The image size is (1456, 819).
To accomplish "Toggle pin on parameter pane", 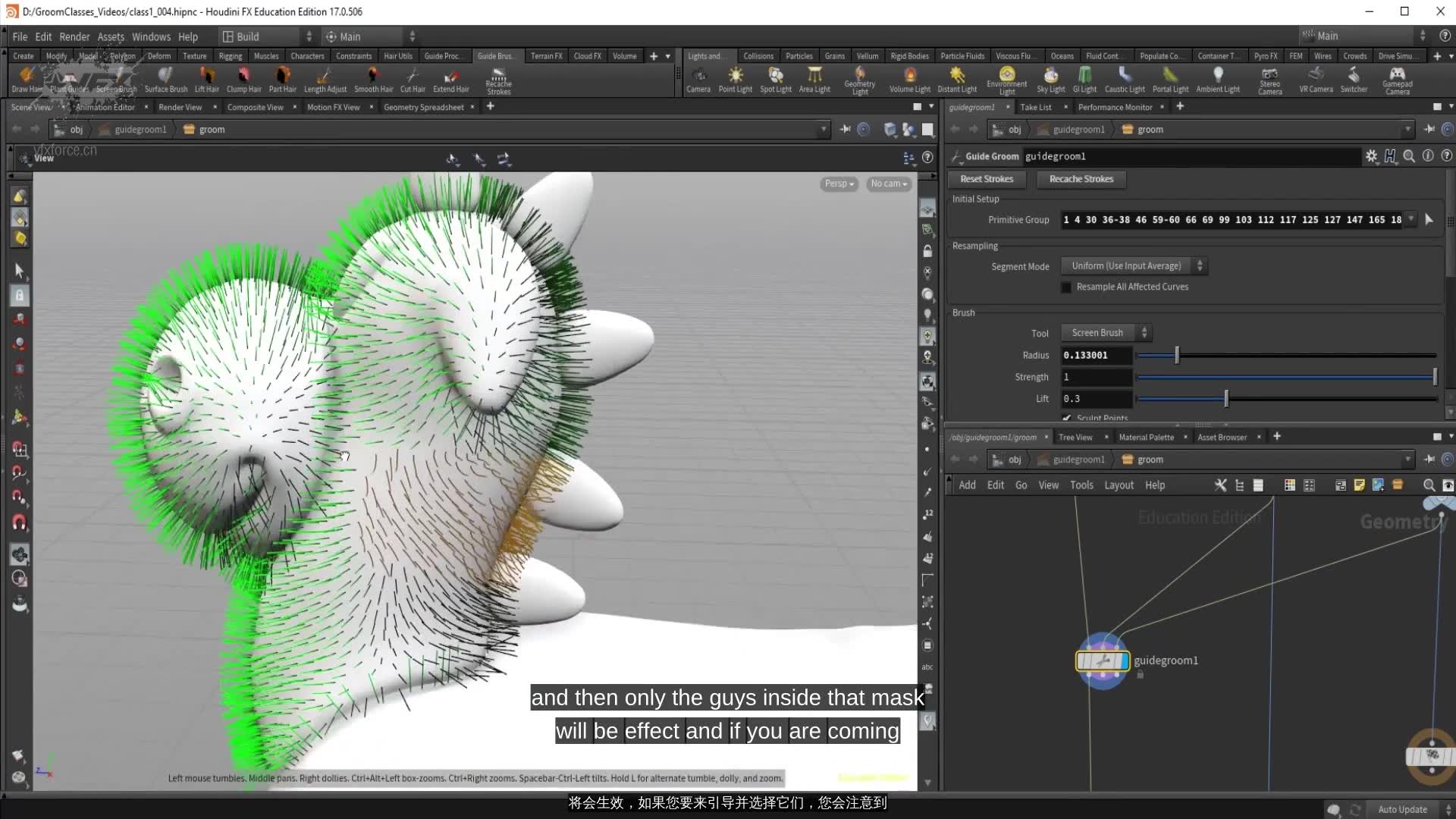I will [1429, 129].
